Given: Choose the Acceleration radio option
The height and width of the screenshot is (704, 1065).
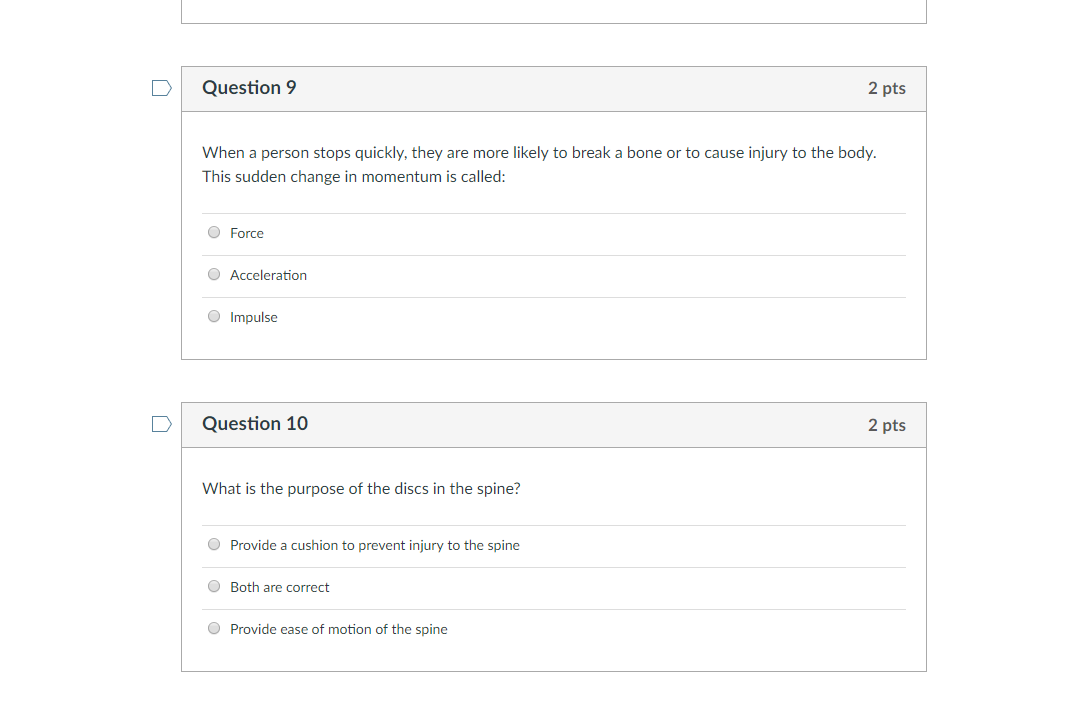Looking at the screenshot, I should pos(214,275).
